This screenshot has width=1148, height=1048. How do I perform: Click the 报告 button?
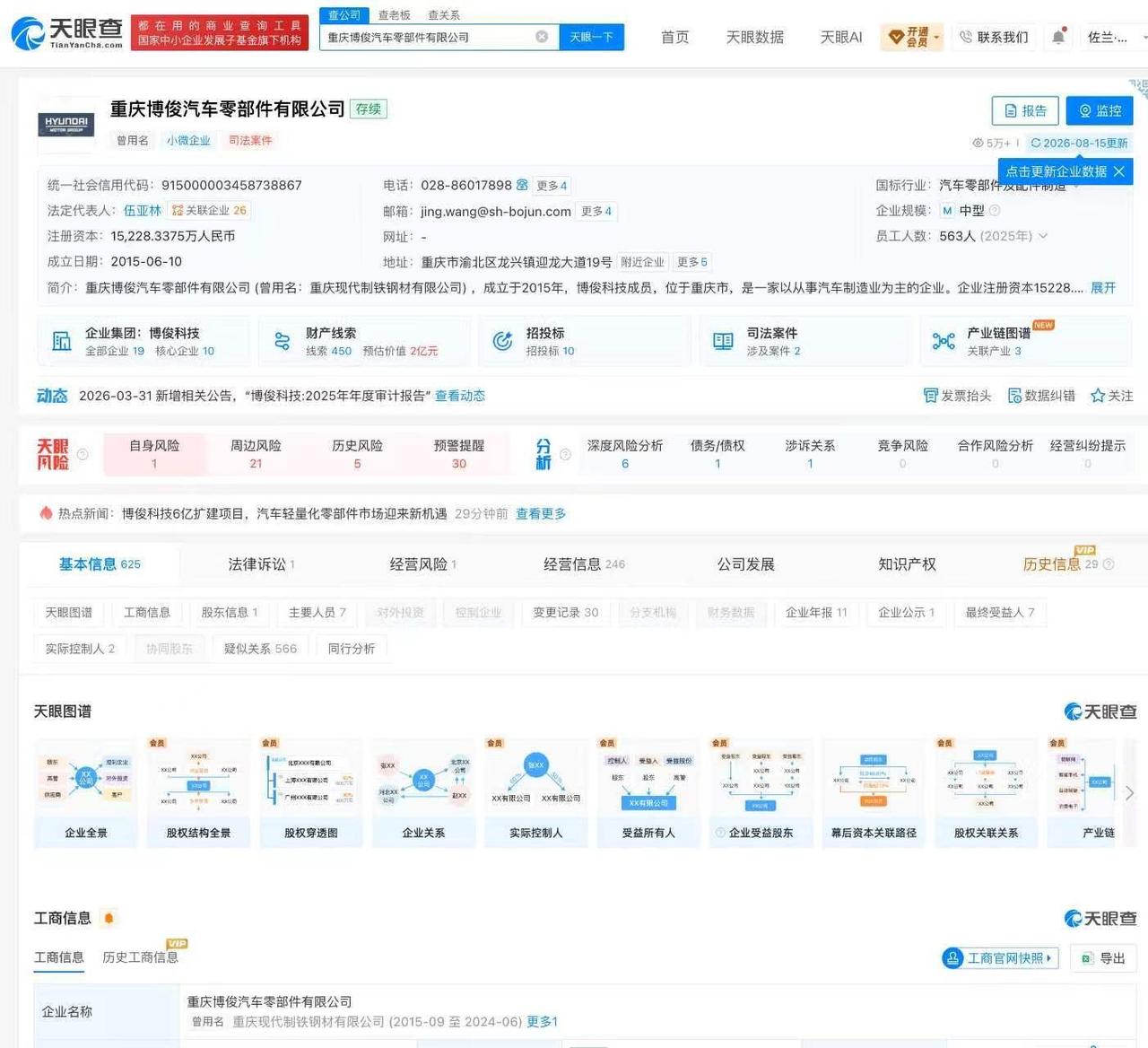[1025, 110]
